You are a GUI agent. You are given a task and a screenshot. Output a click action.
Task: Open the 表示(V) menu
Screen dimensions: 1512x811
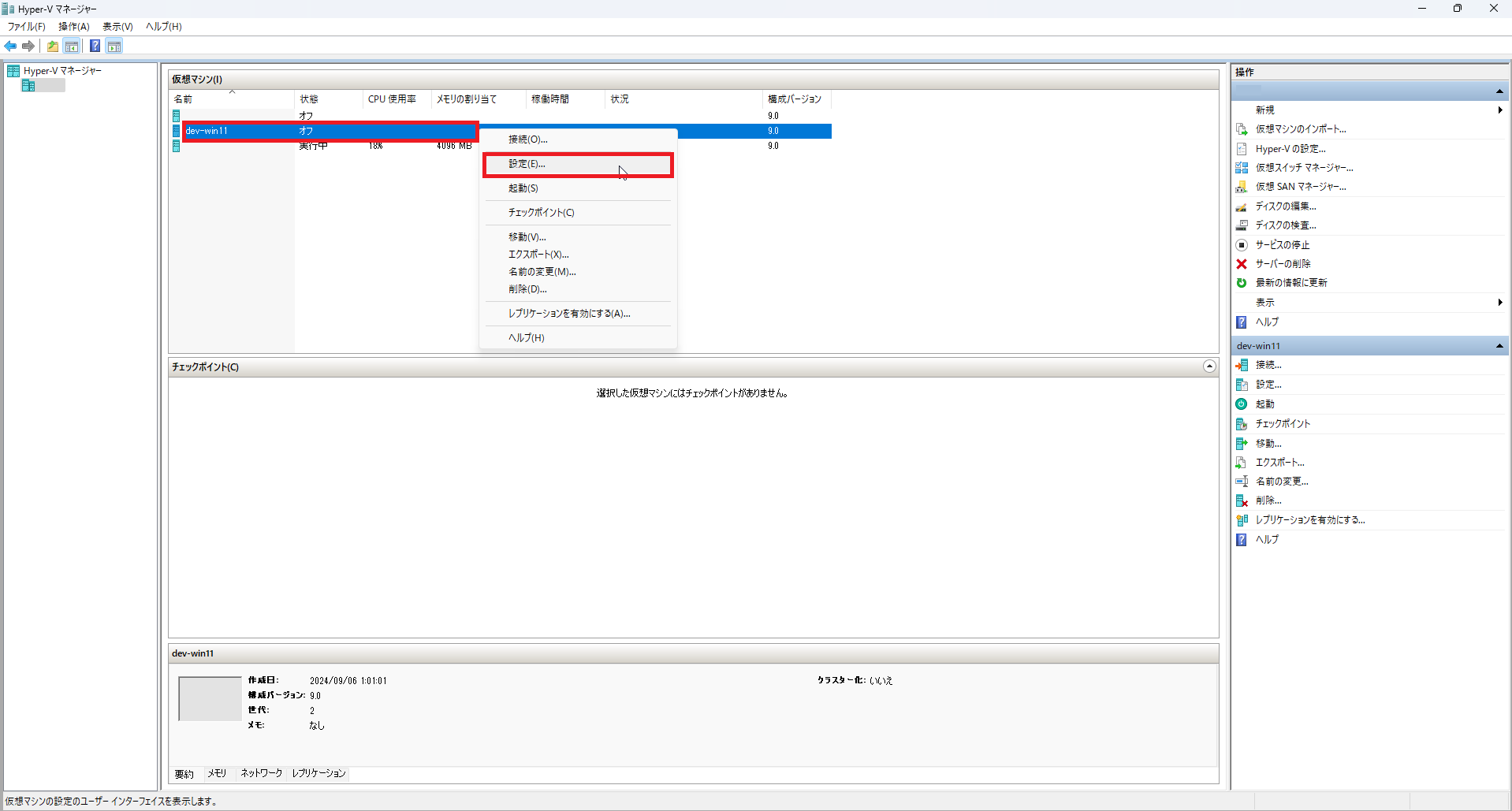click(117, 27)
